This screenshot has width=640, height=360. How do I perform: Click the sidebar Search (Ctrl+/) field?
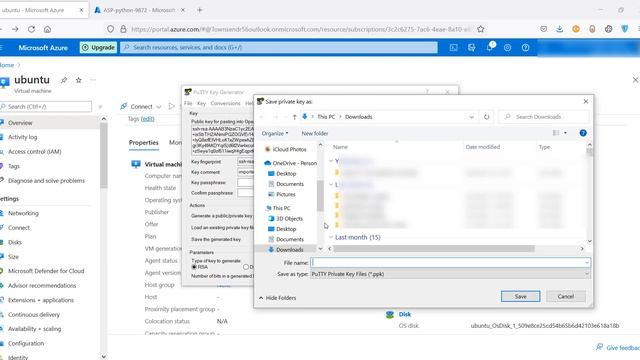(x=46, y=107)
